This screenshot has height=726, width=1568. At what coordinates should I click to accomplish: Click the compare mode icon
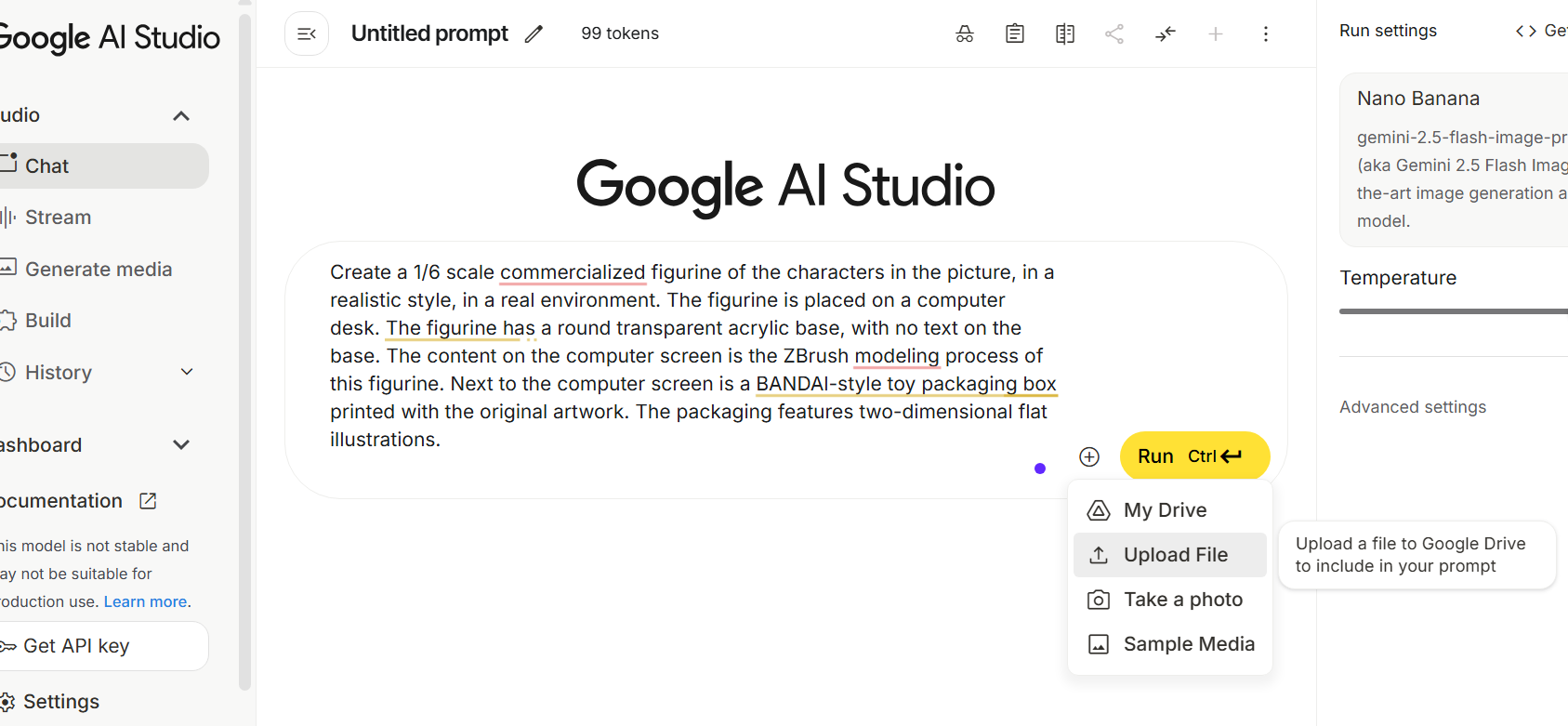point(1065,34)
